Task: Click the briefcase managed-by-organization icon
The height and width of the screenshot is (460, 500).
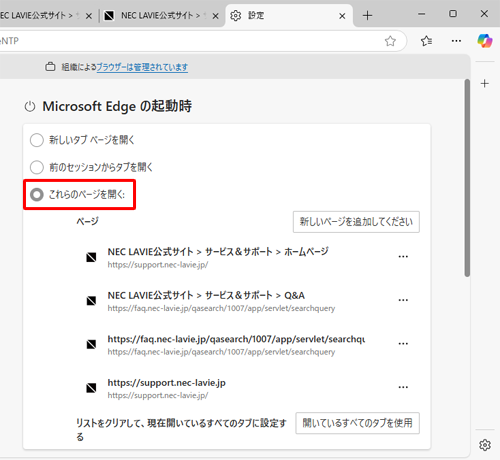Action: pyautogui.click(x=50, y=67)
